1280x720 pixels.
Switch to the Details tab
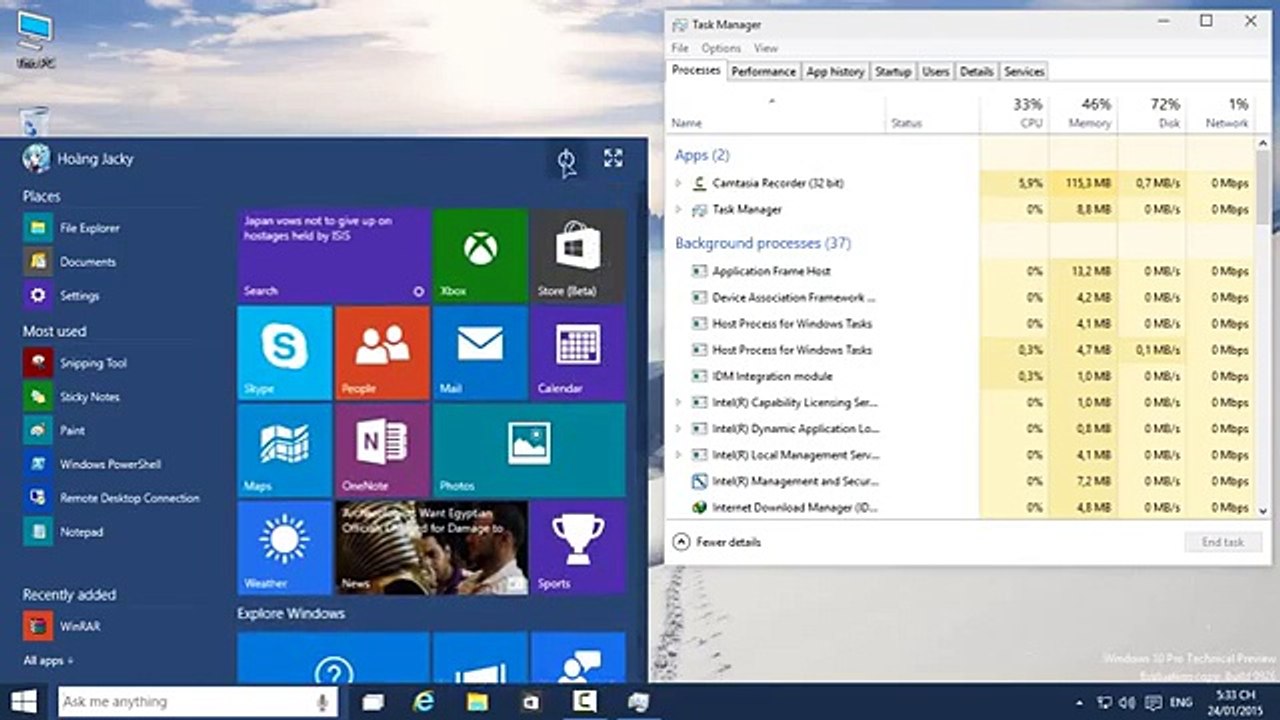[x=977, y=72]
